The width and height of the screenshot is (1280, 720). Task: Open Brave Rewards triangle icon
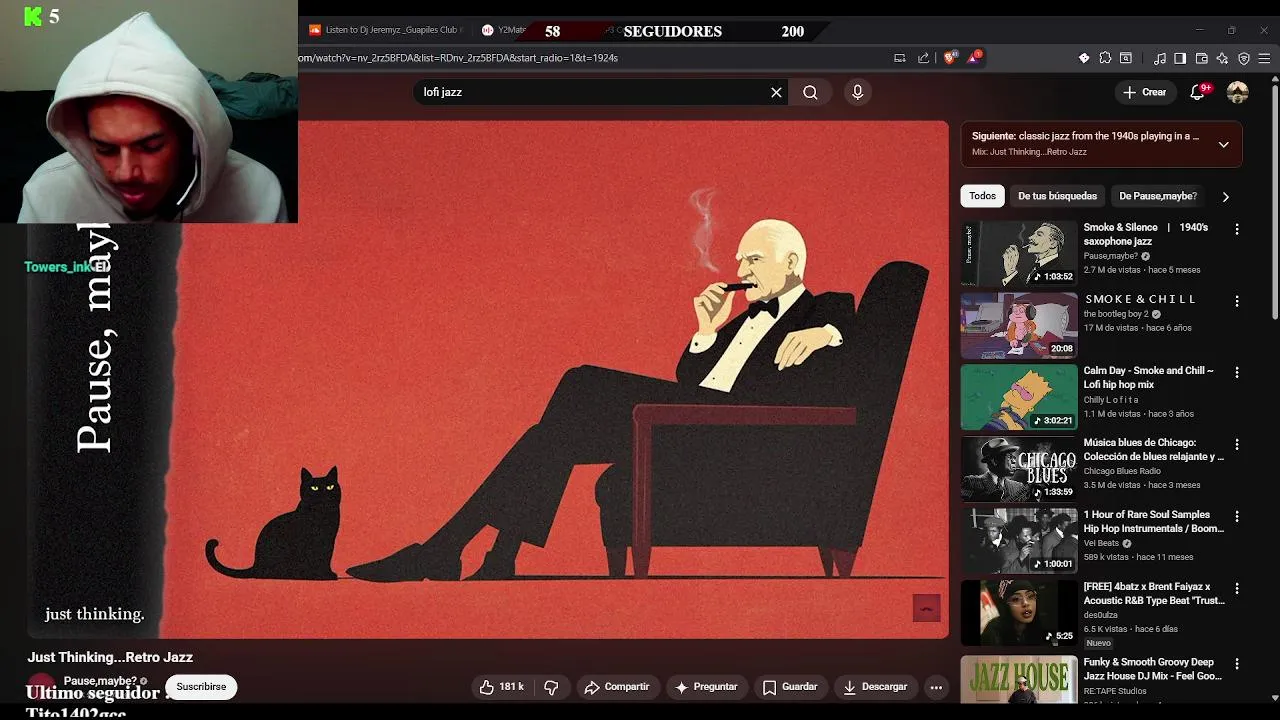973,58
